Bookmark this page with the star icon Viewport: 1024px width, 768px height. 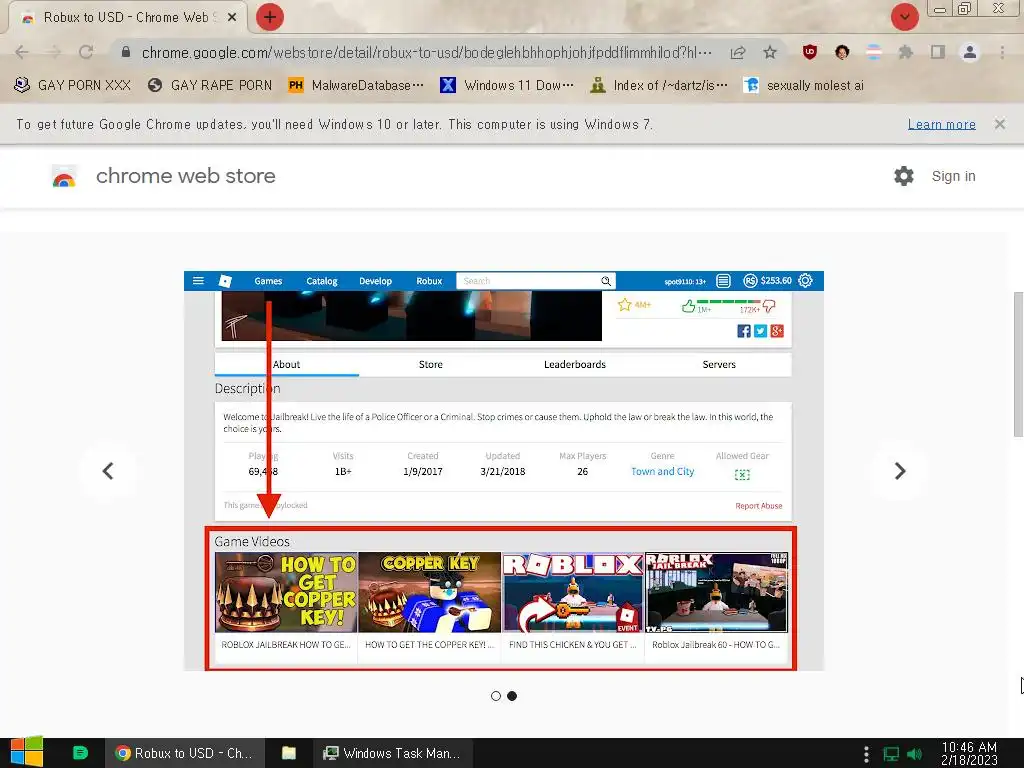(x=771, y=52)
